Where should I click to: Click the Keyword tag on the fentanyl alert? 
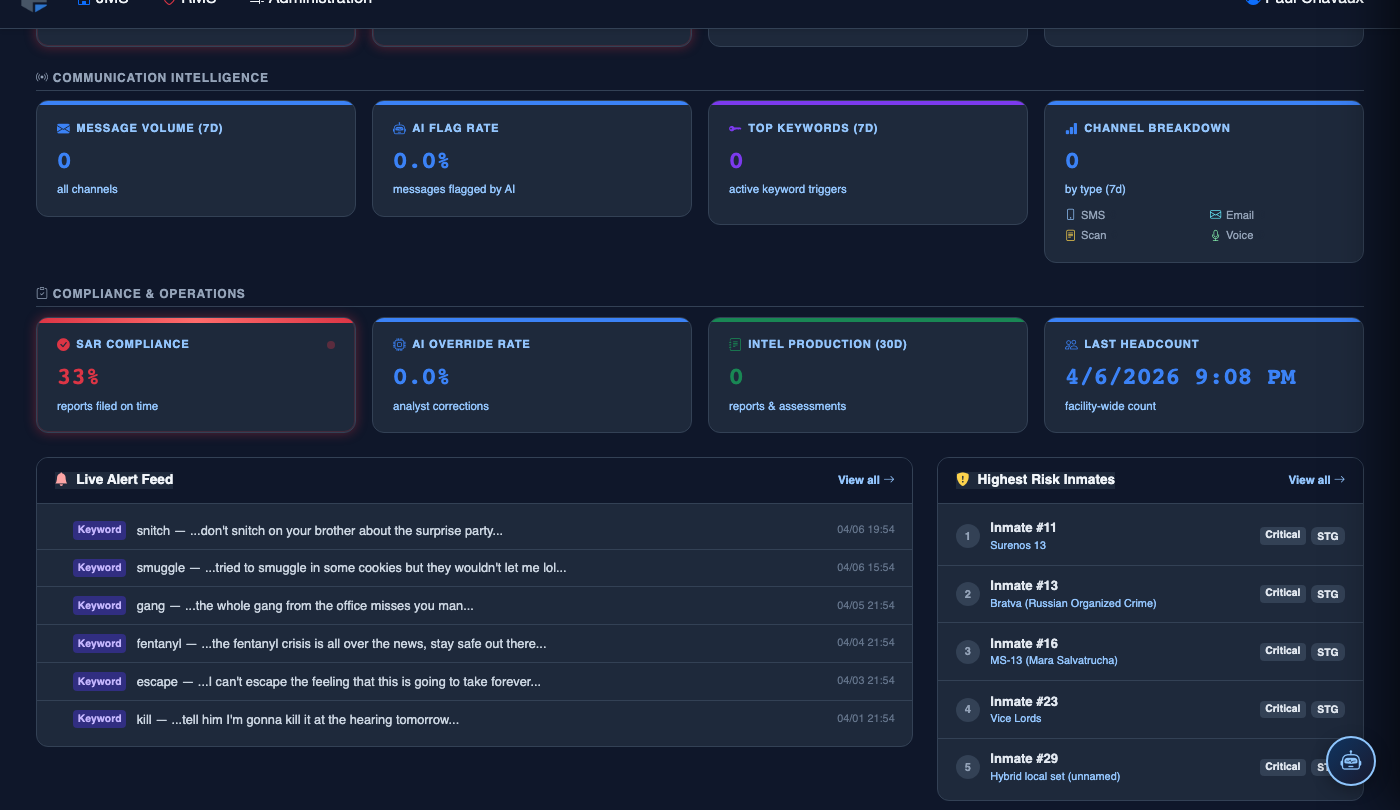(x=100, y=644)
